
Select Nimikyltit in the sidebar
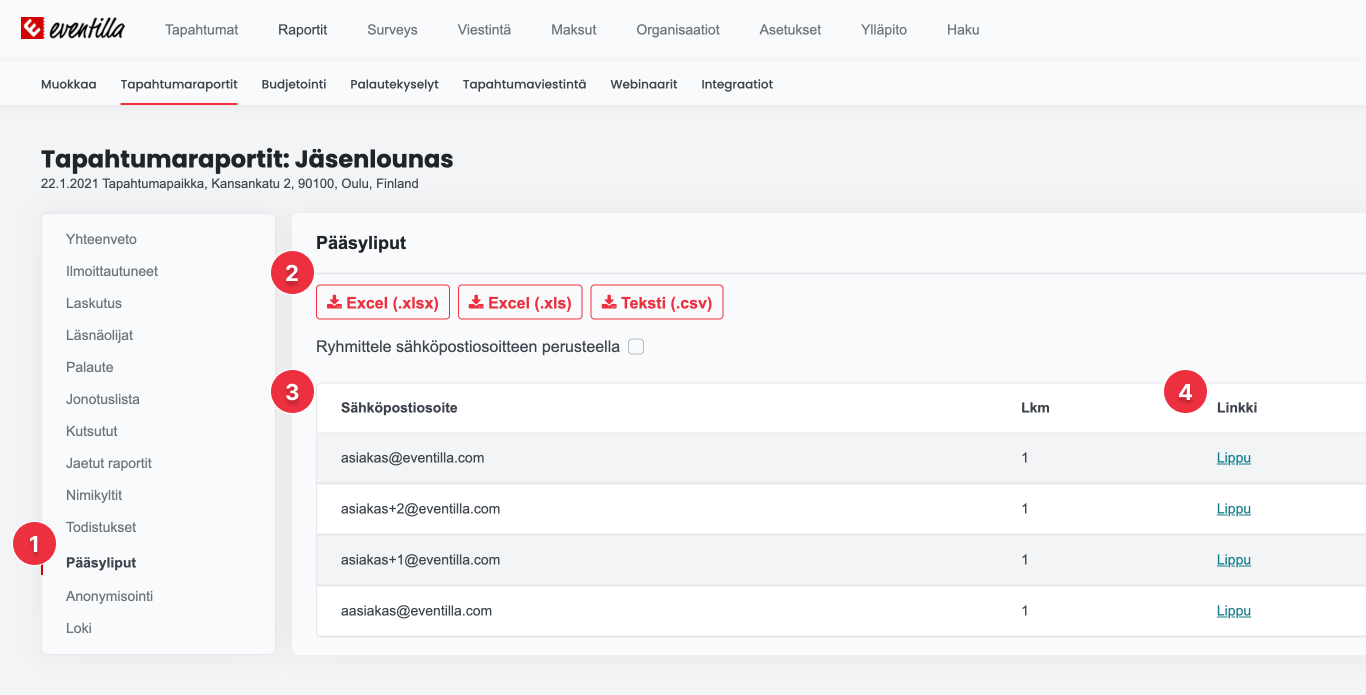click(x=94, y=495)
